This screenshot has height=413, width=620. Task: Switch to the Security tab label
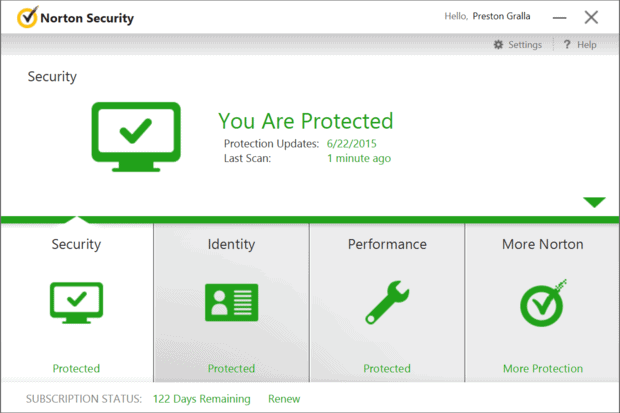click(x=76, y=244)
